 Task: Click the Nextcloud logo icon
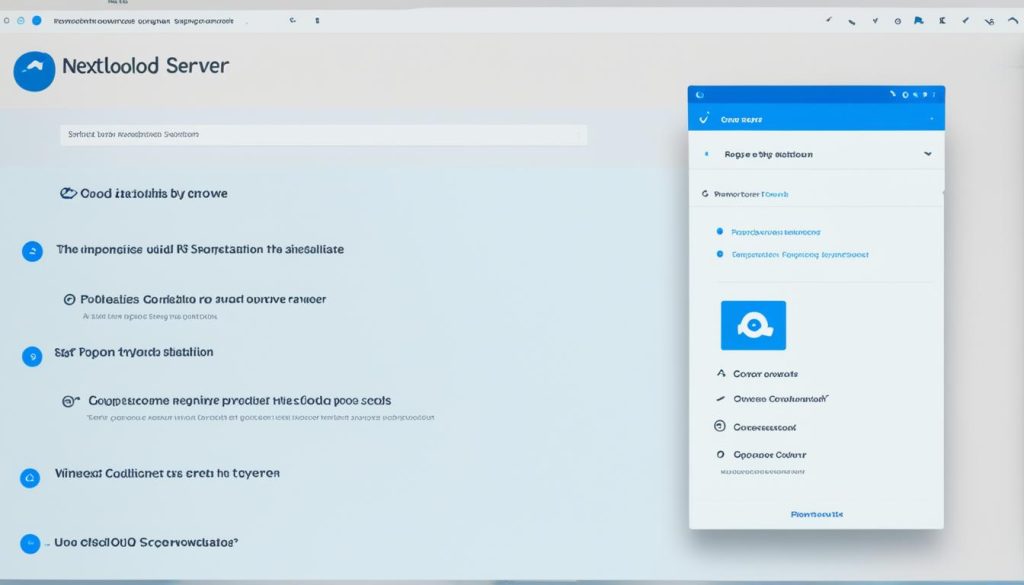[34, 72]
